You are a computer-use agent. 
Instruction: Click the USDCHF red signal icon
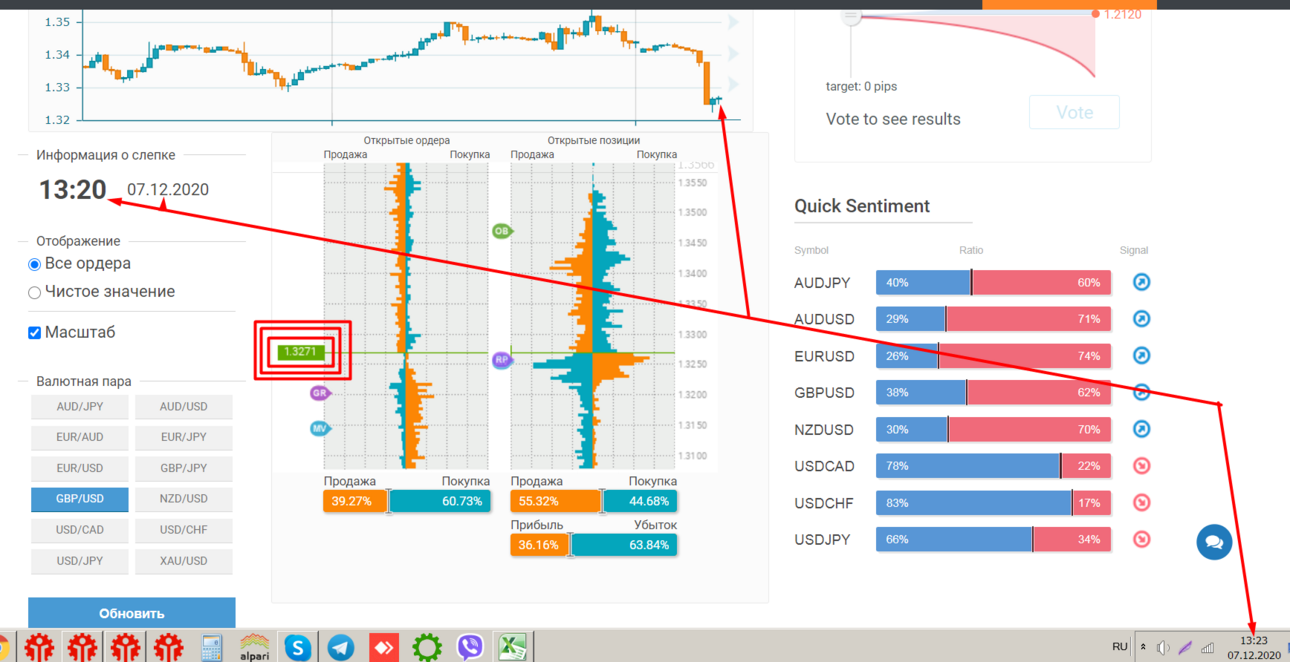click(x=1141, y=503)
